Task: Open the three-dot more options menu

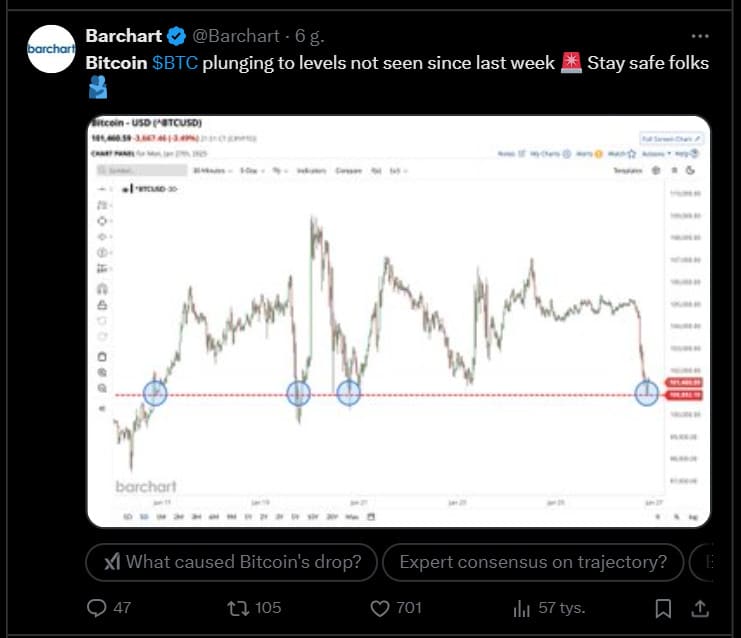Action: 699,36
